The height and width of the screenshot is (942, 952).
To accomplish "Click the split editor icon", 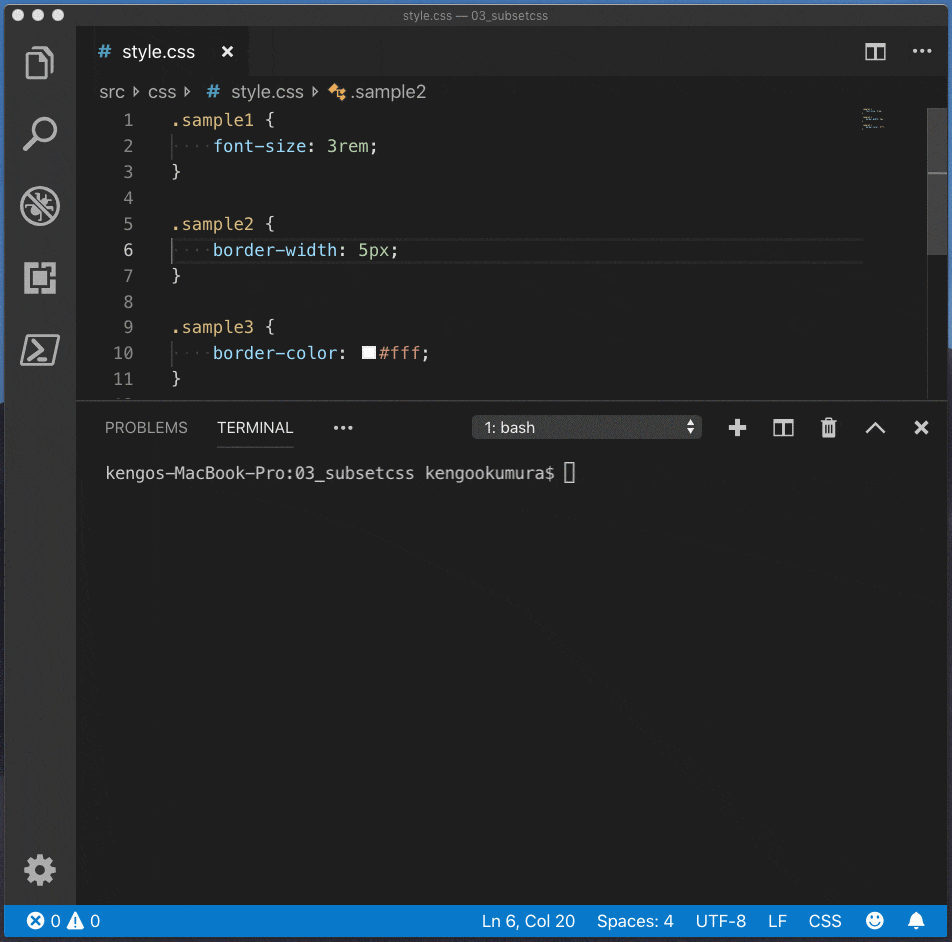I will (x=875, y=52).
